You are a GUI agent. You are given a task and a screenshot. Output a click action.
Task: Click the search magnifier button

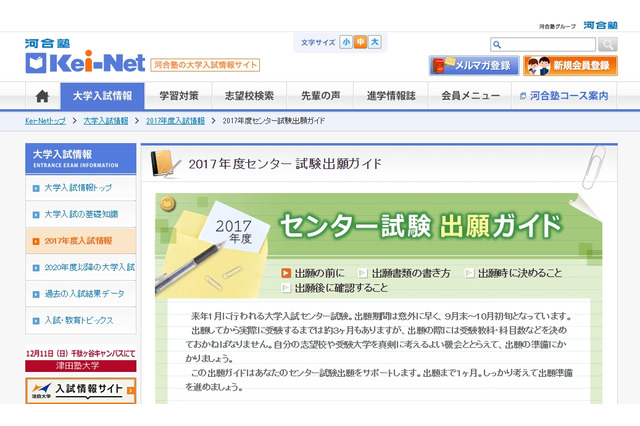(x=607, y=44)
